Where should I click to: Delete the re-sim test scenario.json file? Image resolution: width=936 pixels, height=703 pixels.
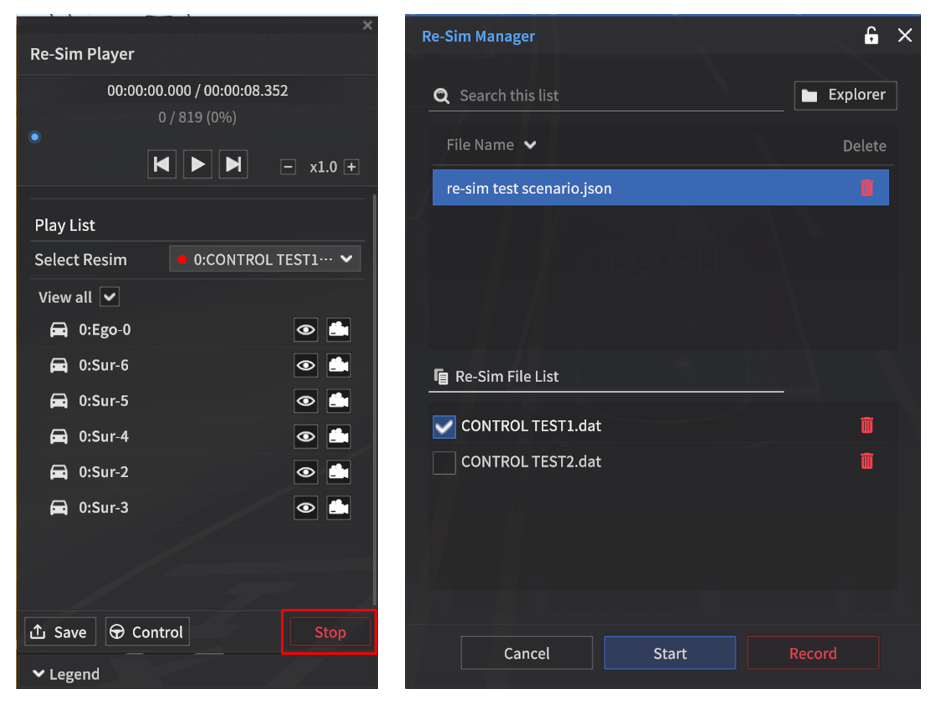pyautogui.click(x=866, y=188)
